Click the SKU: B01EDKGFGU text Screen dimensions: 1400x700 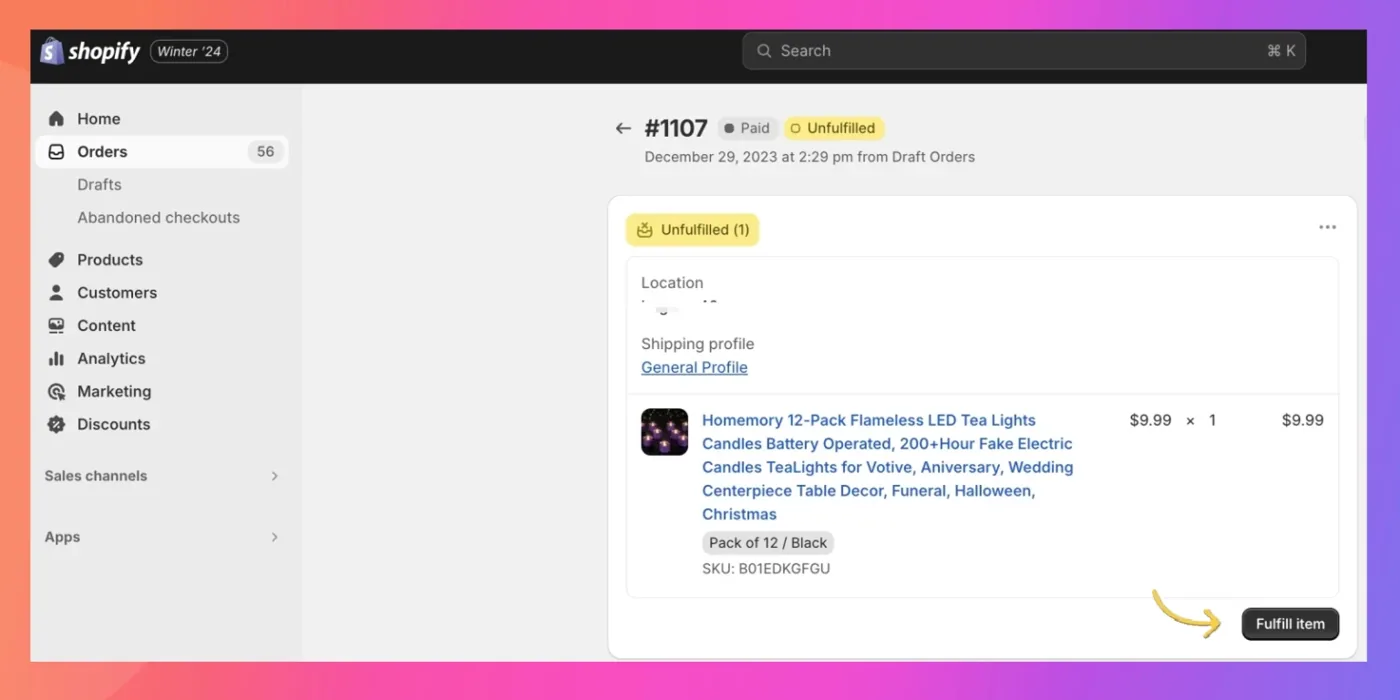coord(766,569)
